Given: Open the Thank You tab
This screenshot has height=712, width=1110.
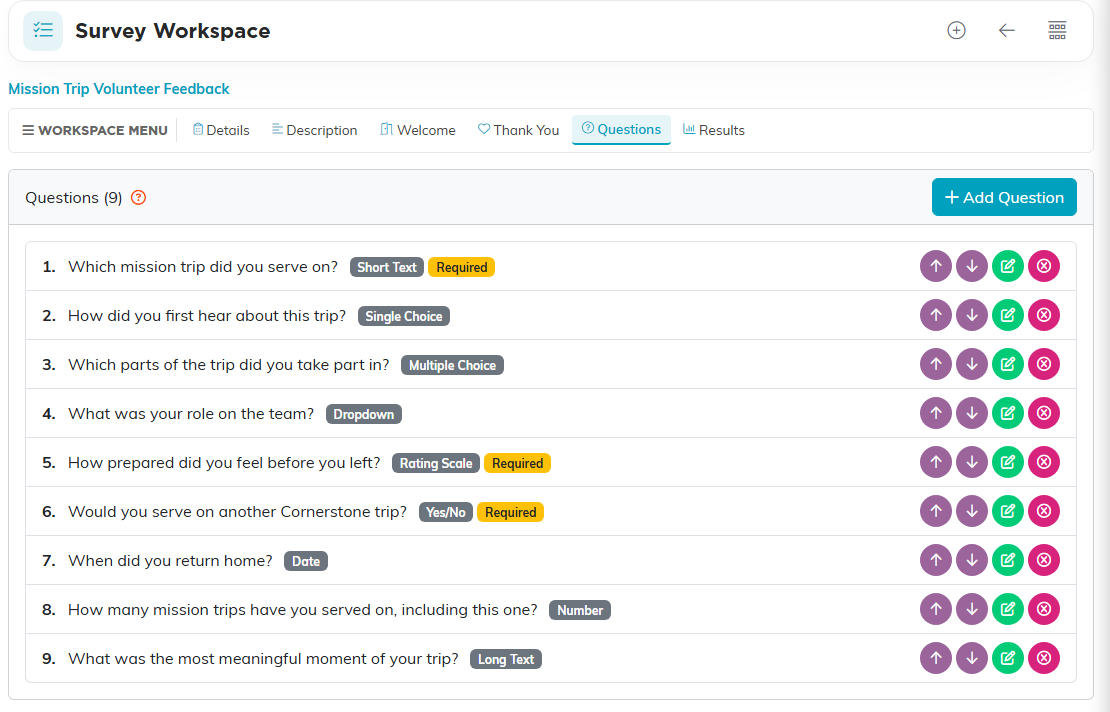Looking at the screenshot, I should [518, 130].
